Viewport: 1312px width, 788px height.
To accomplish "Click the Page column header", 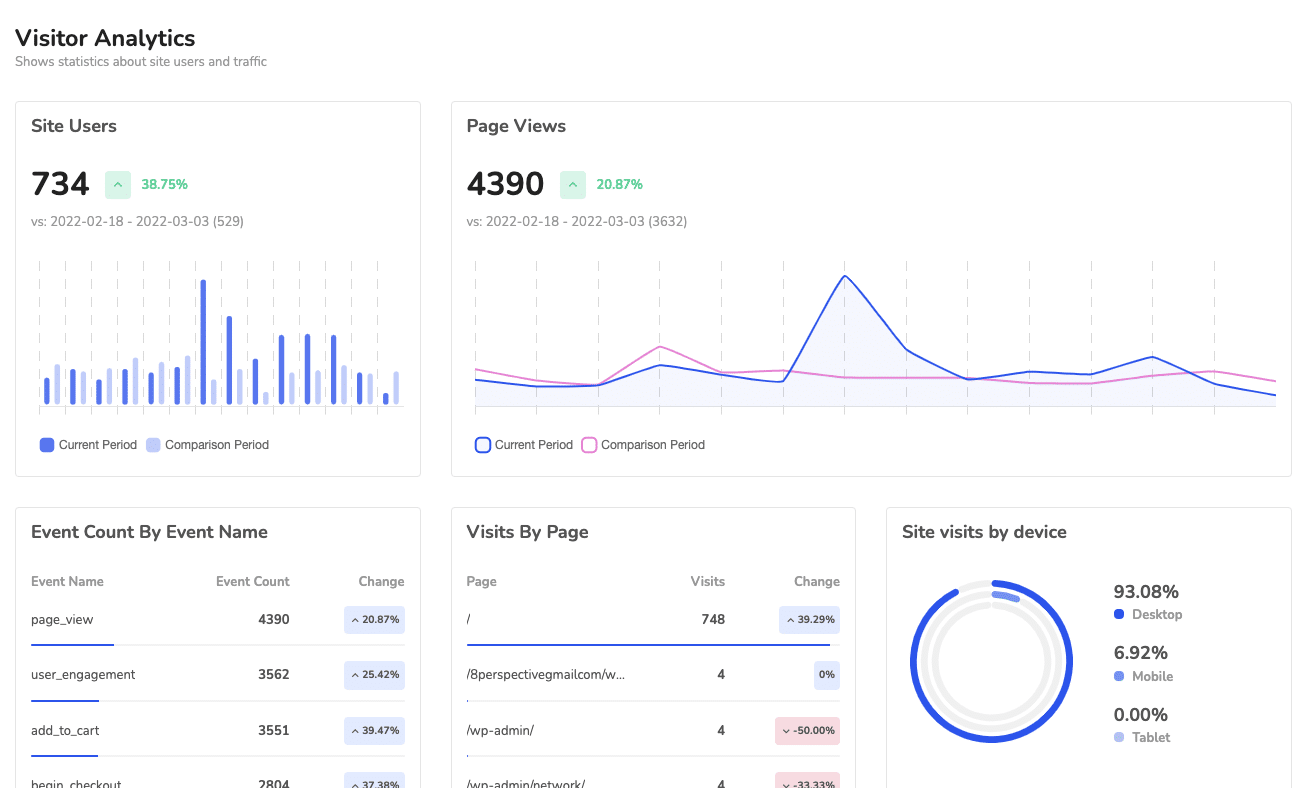I will 482,581.
